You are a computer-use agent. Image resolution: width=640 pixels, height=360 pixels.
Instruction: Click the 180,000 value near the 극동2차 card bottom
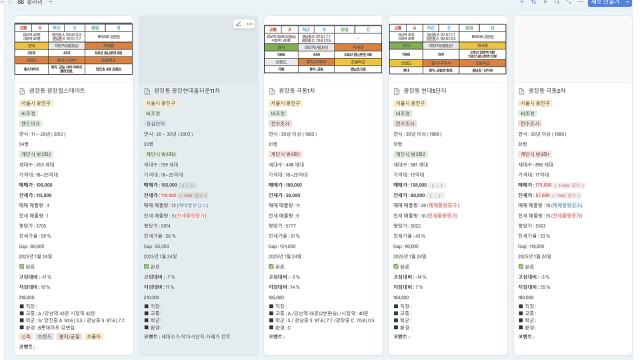point(526,298)
